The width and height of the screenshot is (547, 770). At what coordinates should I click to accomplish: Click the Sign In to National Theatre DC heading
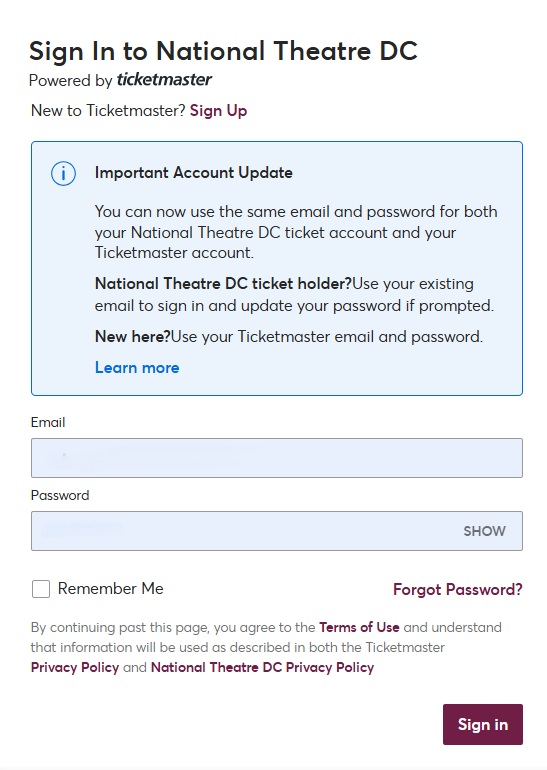(223, 51)
